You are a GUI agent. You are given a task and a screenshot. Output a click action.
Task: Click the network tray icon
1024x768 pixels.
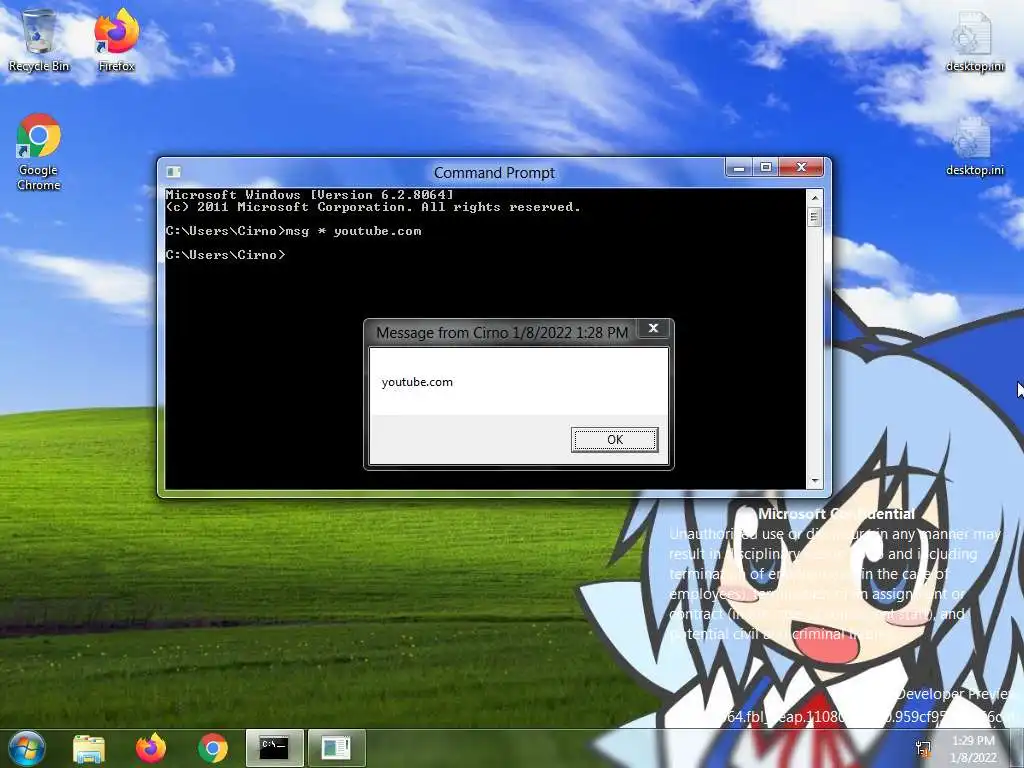coord(923,749)
